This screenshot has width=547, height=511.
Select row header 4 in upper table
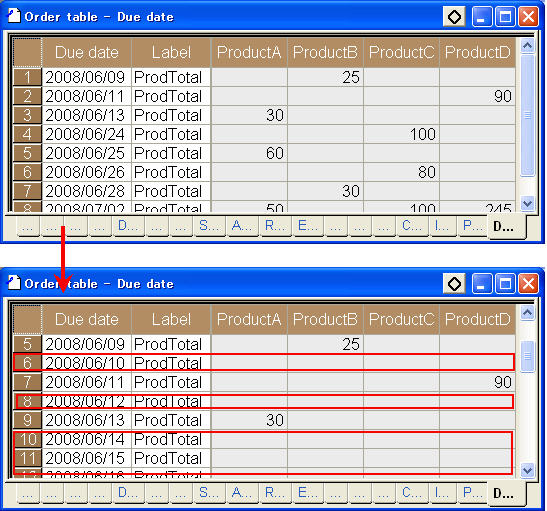[x=27, y=134]
